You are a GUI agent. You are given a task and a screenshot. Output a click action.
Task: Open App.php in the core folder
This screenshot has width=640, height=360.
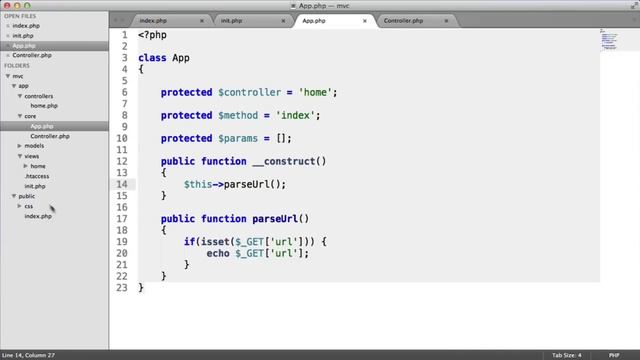point(42,126)
